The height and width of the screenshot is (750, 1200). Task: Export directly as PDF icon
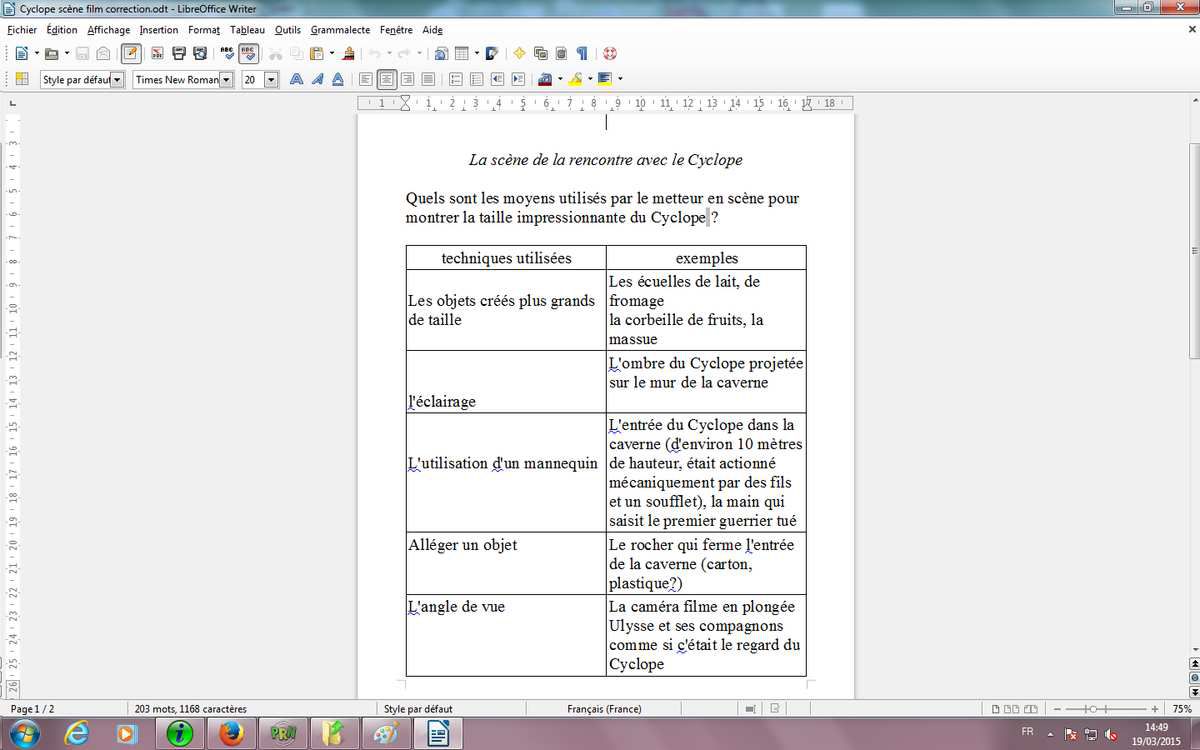[155, 53]
